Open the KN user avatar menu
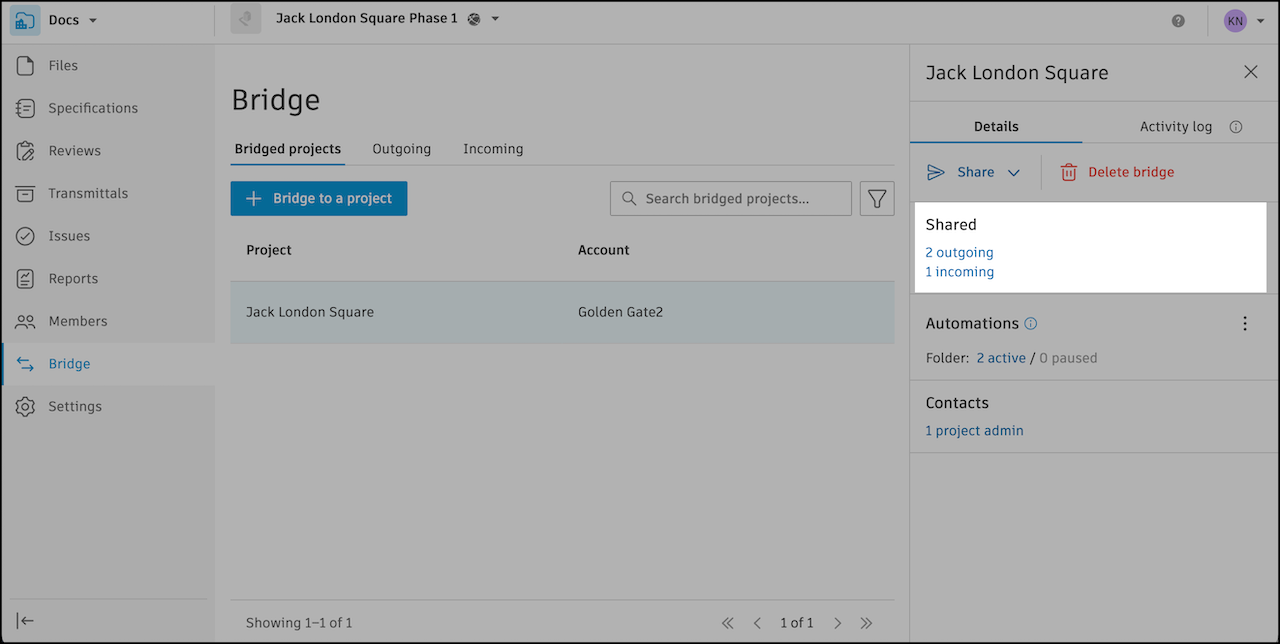The width and height of the screenshot is (1280, 644). (x=1245, y=20)
